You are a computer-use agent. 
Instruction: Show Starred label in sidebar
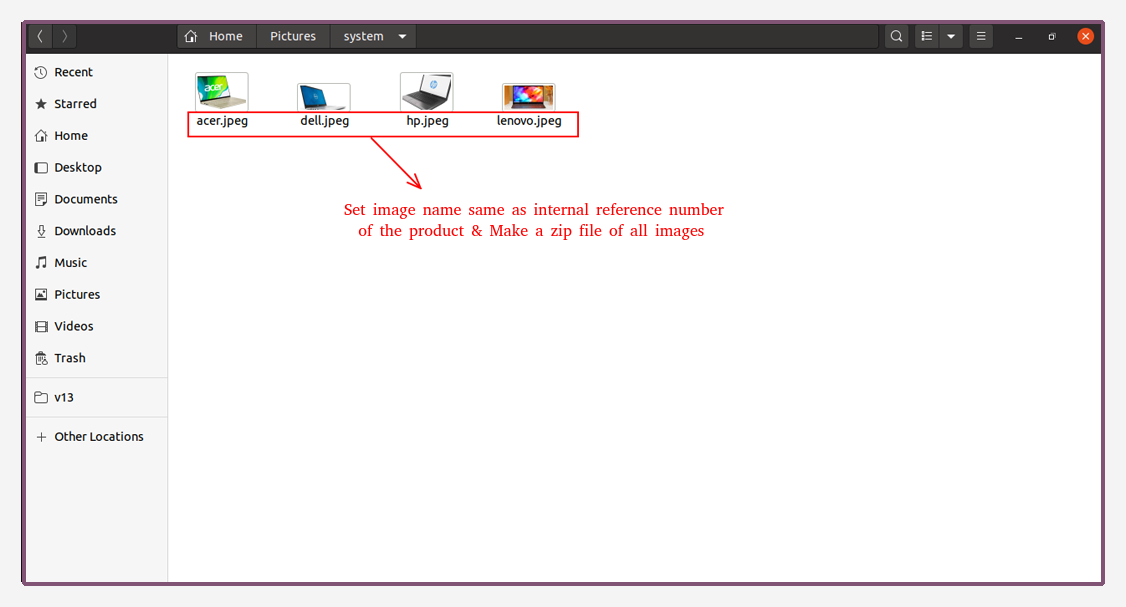(x=75, y=104)
